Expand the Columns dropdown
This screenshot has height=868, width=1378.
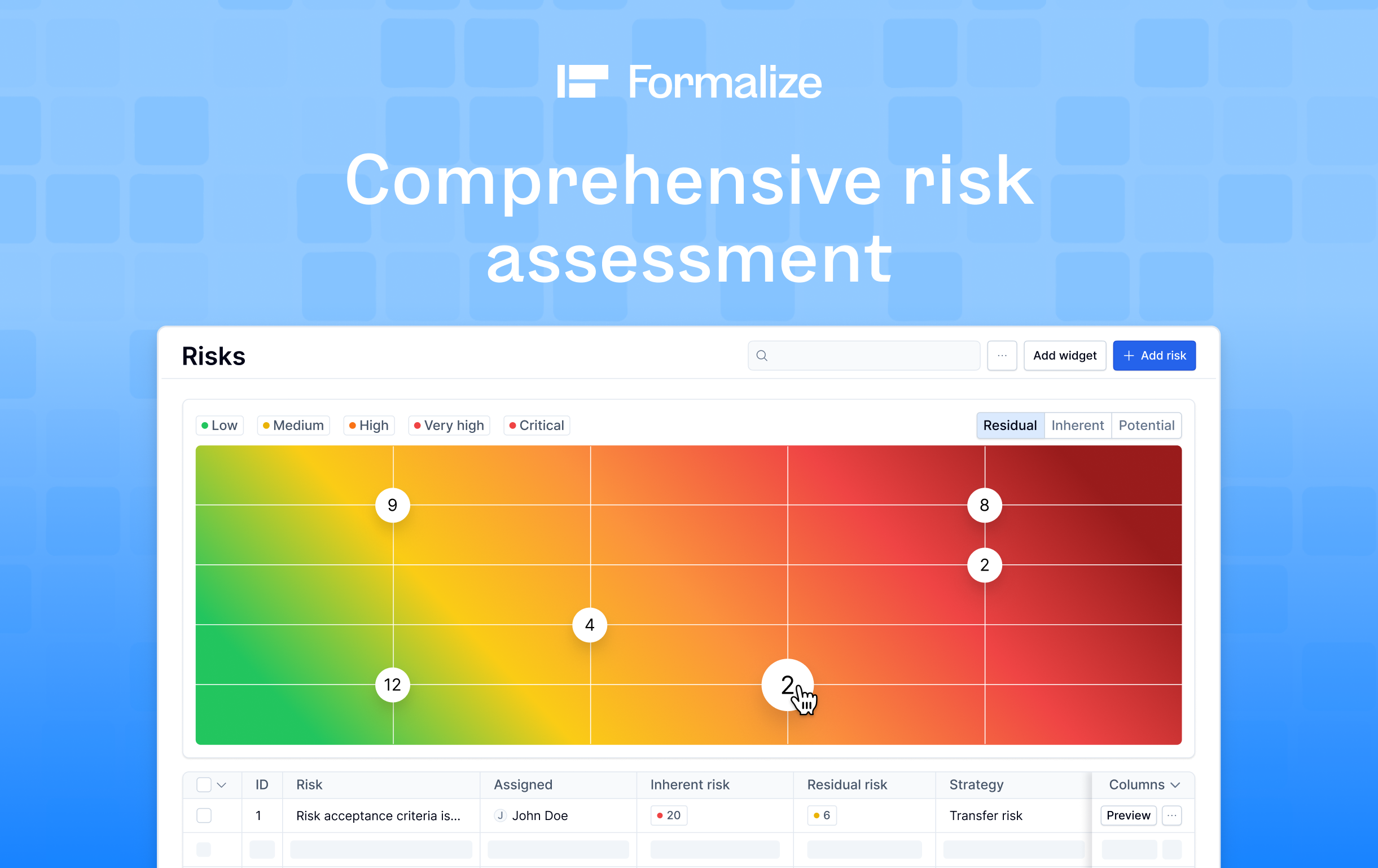point(1143,784)
